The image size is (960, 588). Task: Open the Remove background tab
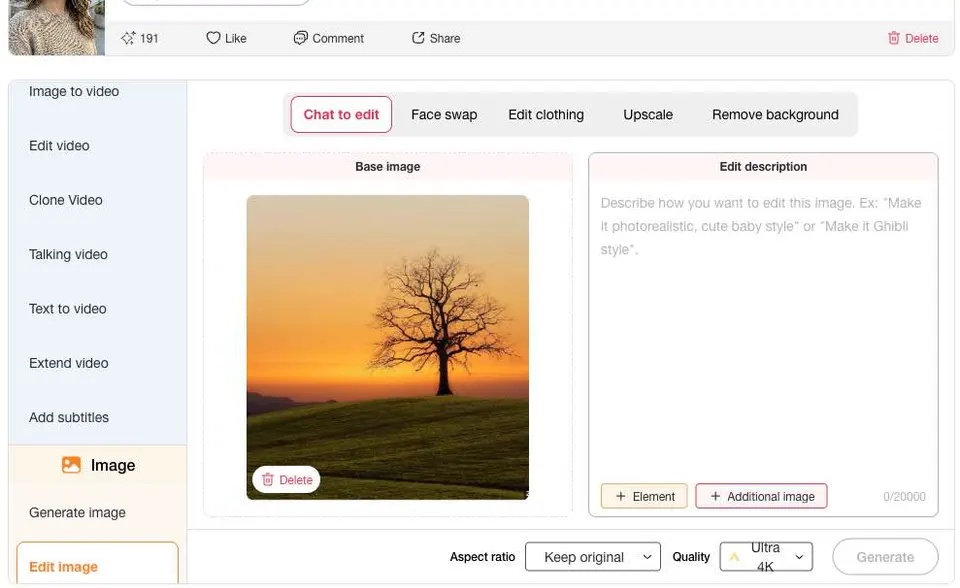775,115
